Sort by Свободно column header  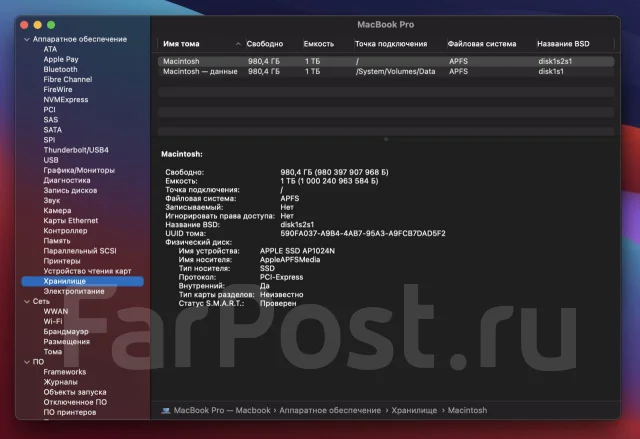(264, 44)
